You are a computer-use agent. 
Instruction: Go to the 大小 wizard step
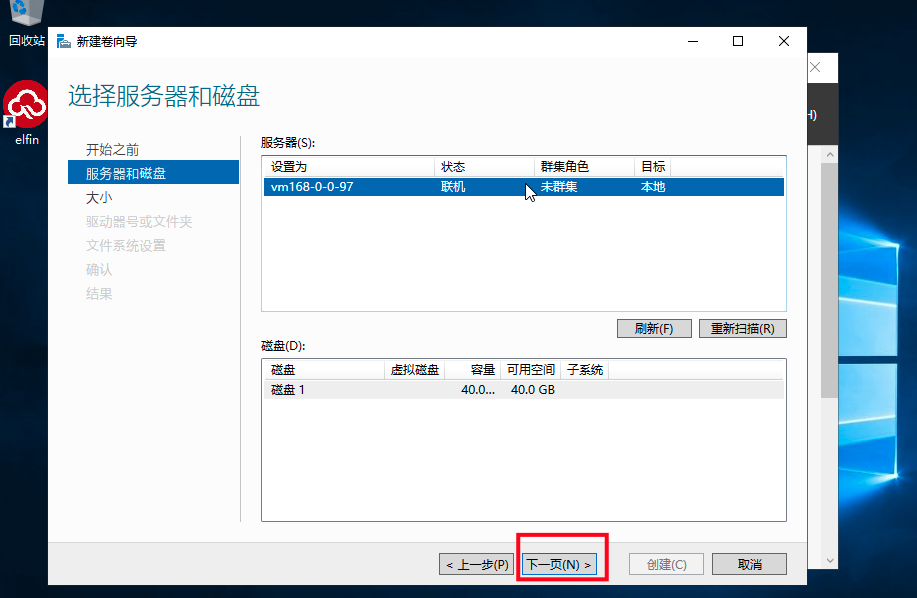pyautogui.click(x=99, y=198)
